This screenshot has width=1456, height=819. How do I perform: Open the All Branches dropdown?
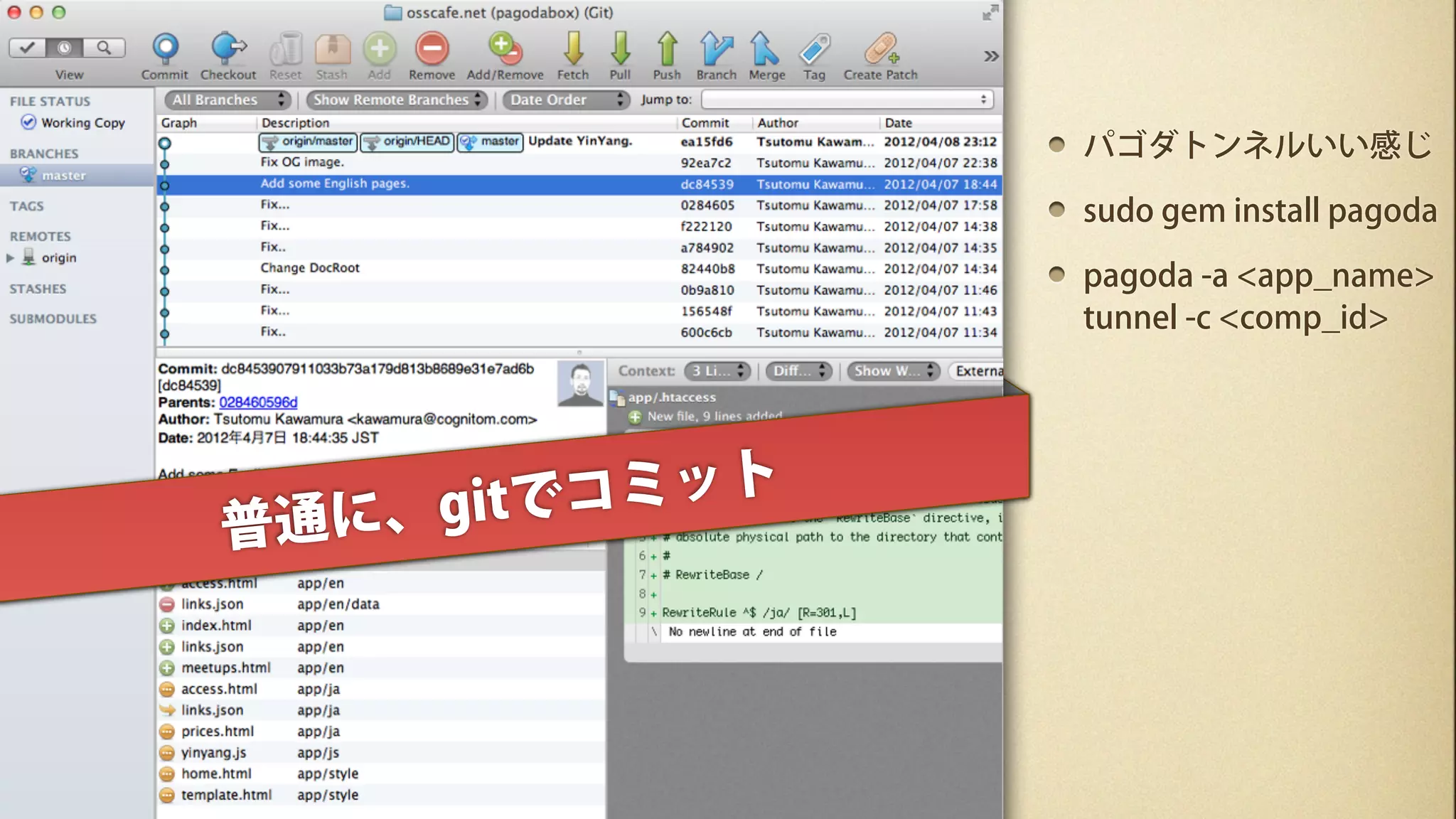point(228,100)
